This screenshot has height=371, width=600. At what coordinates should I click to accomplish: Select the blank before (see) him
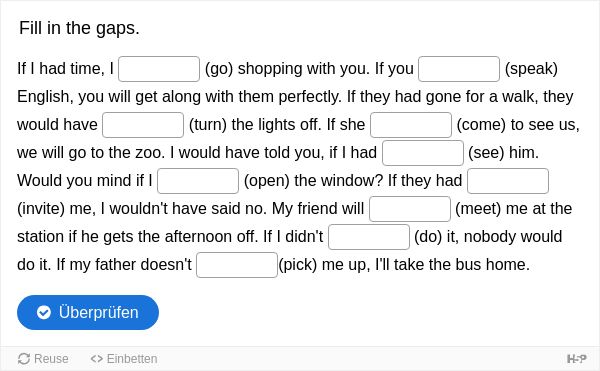tap(423, 153)
